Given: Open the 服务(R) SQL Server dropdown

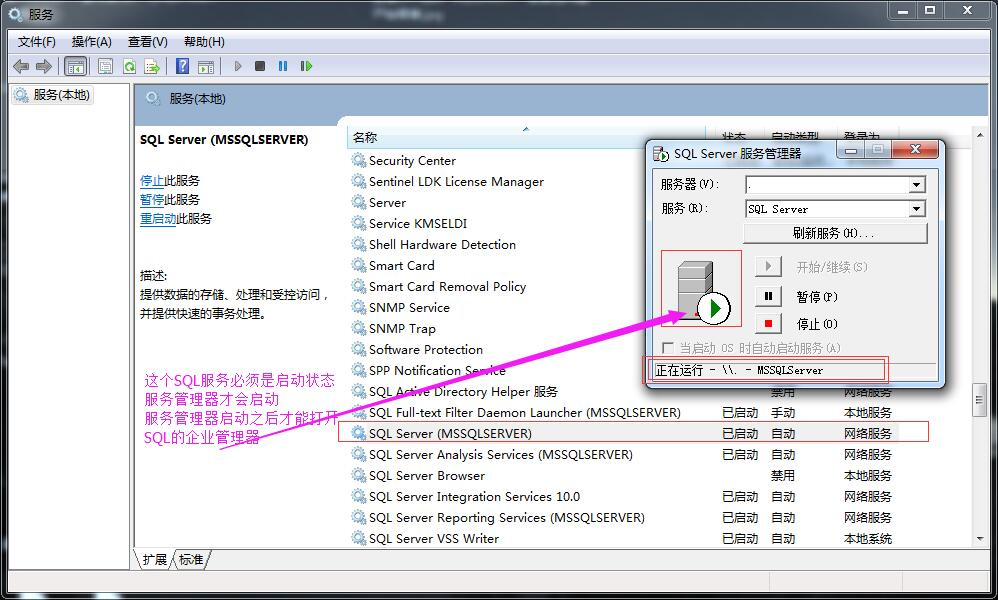Looking at the screenshot, I should (916, 209).
